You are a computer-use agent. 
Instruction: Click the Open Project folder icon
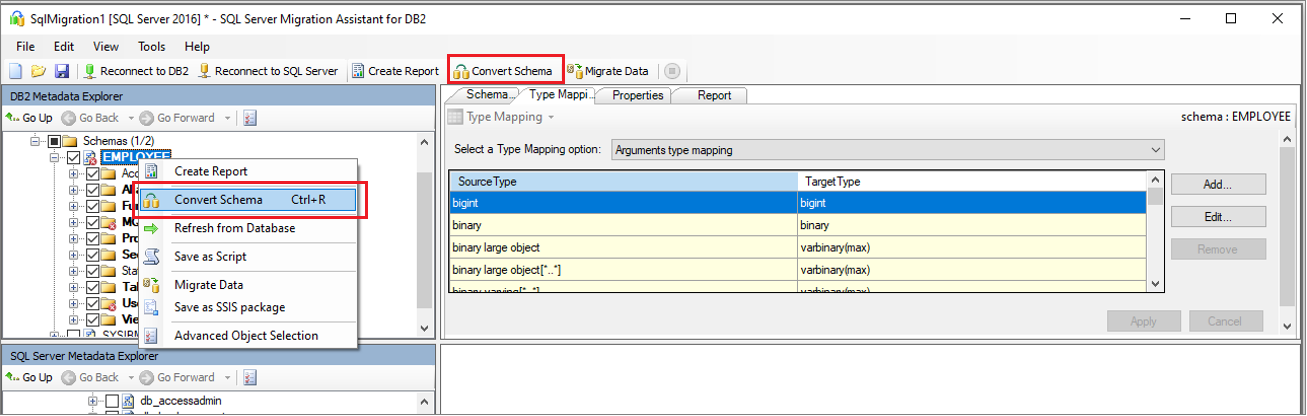tap(38, 71)
